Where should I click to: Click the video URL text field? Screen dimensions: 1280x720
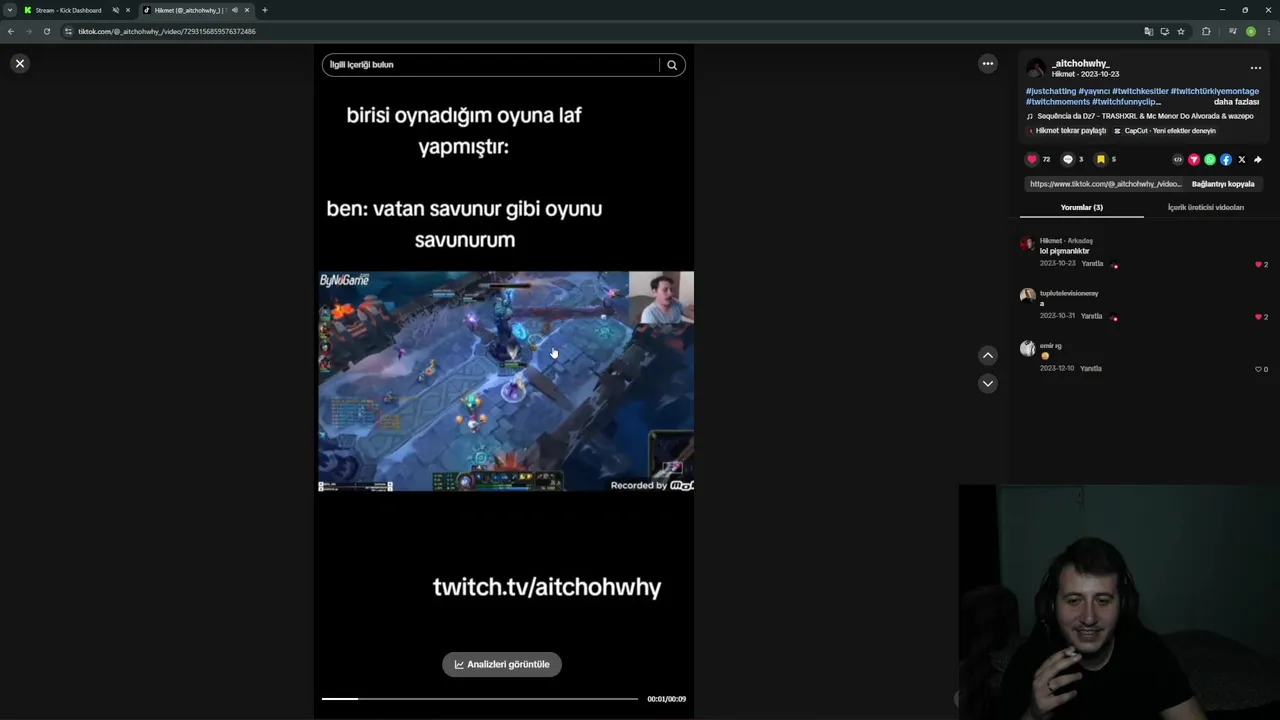pyautogui.click(x=1105, y=184)
